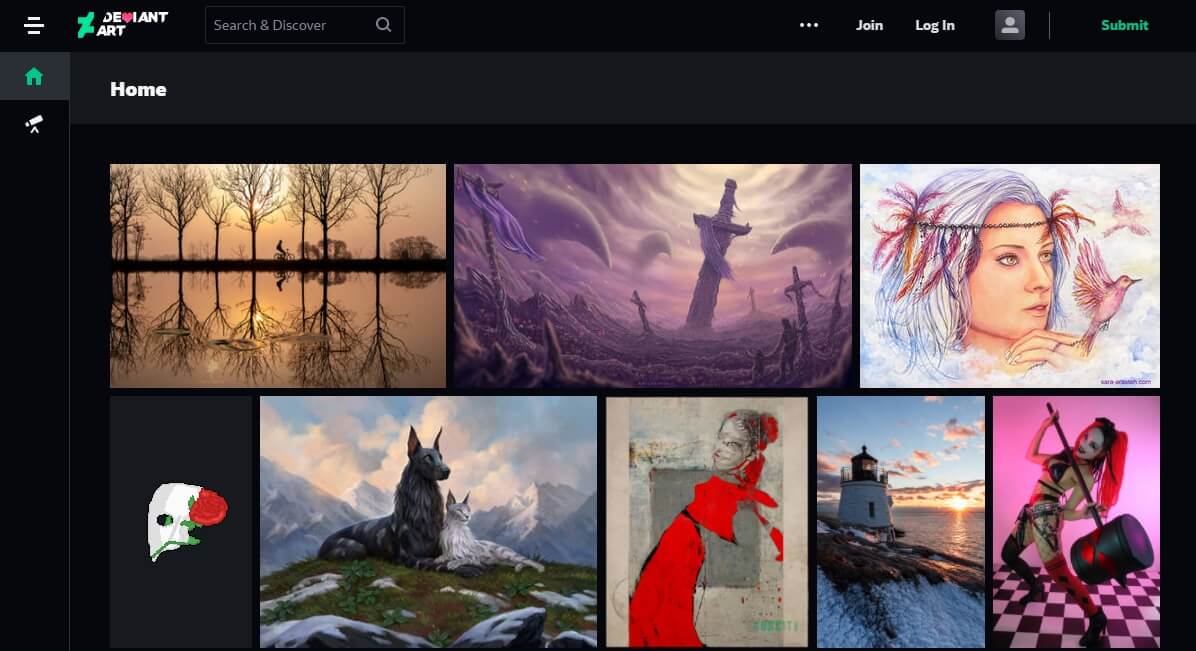The height and width of the screenshot is (651, 1196).
Task: Select the search magnifier icon
Action: (383, 24)
